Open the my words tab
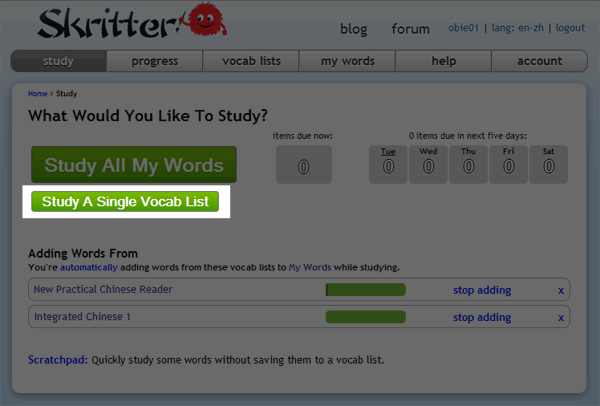Viewport: 600px width, 406px height. pos(347,61)
